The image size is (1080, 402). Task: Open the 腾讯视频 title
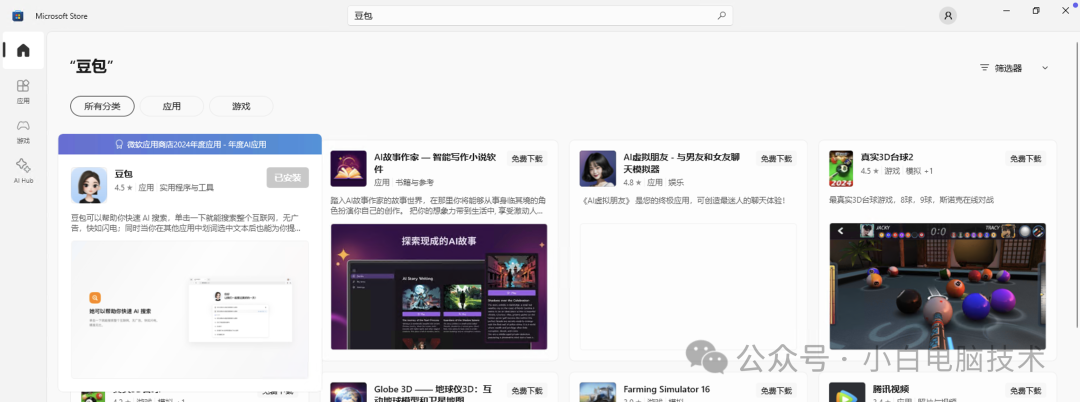pyautogui.click(x=893, y=389)
